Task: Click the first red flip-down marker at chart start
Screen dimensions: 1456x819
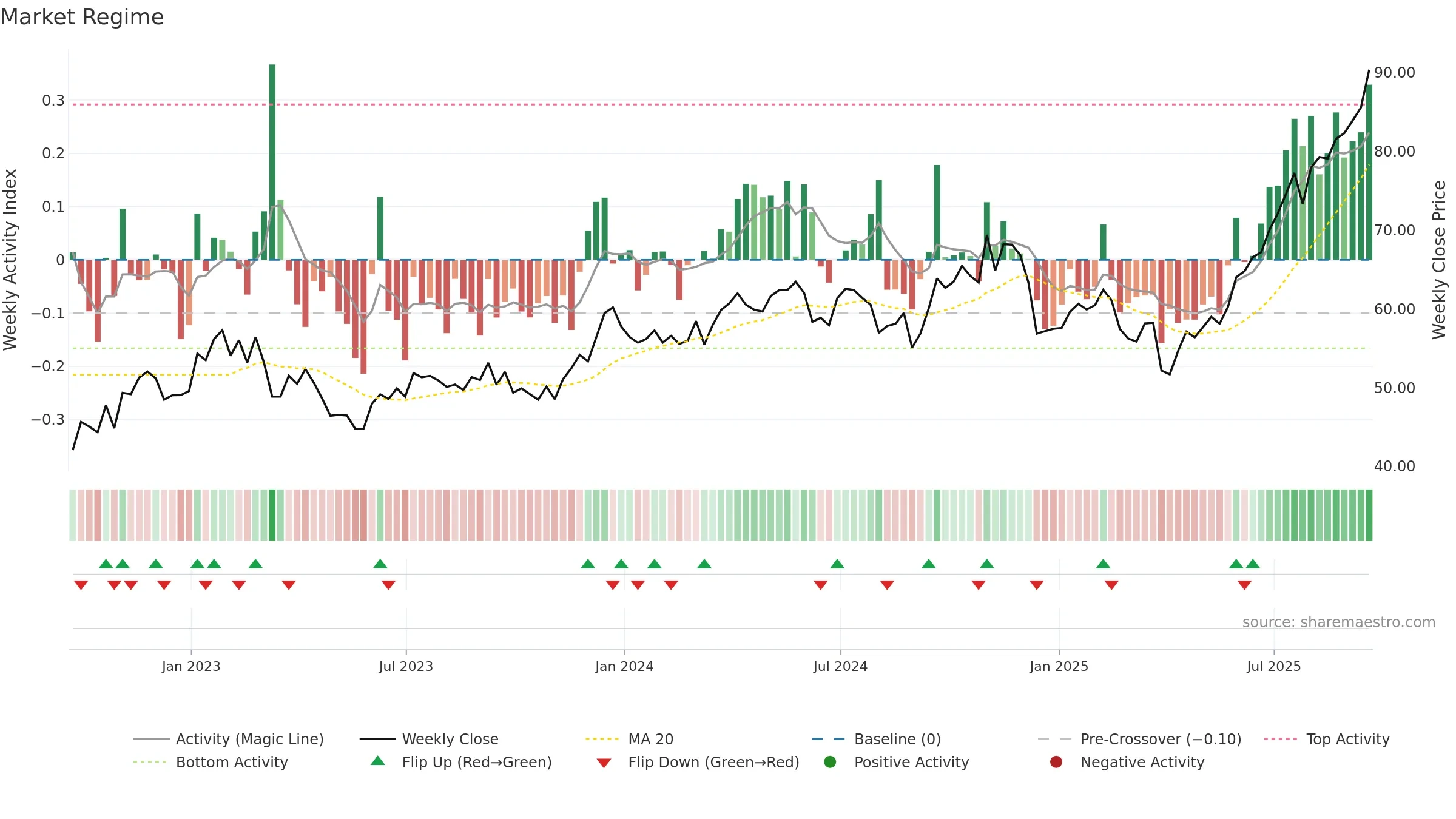Action: [81, 585]
